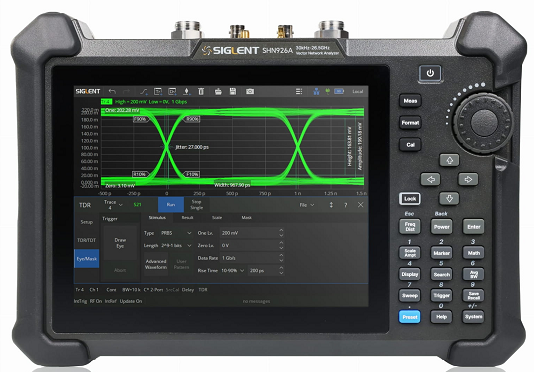Switch to the Result tab
Viewport: 534px width, 372px height.
[x=187, y=217]
